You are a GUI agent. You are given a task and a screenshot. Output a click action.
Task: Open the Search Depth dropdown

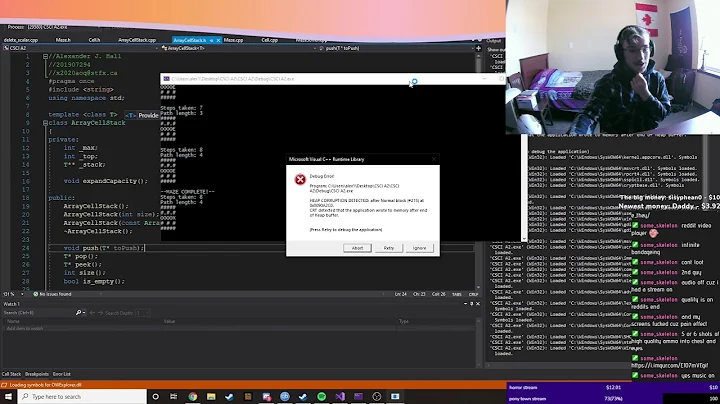tap(142, 313)
